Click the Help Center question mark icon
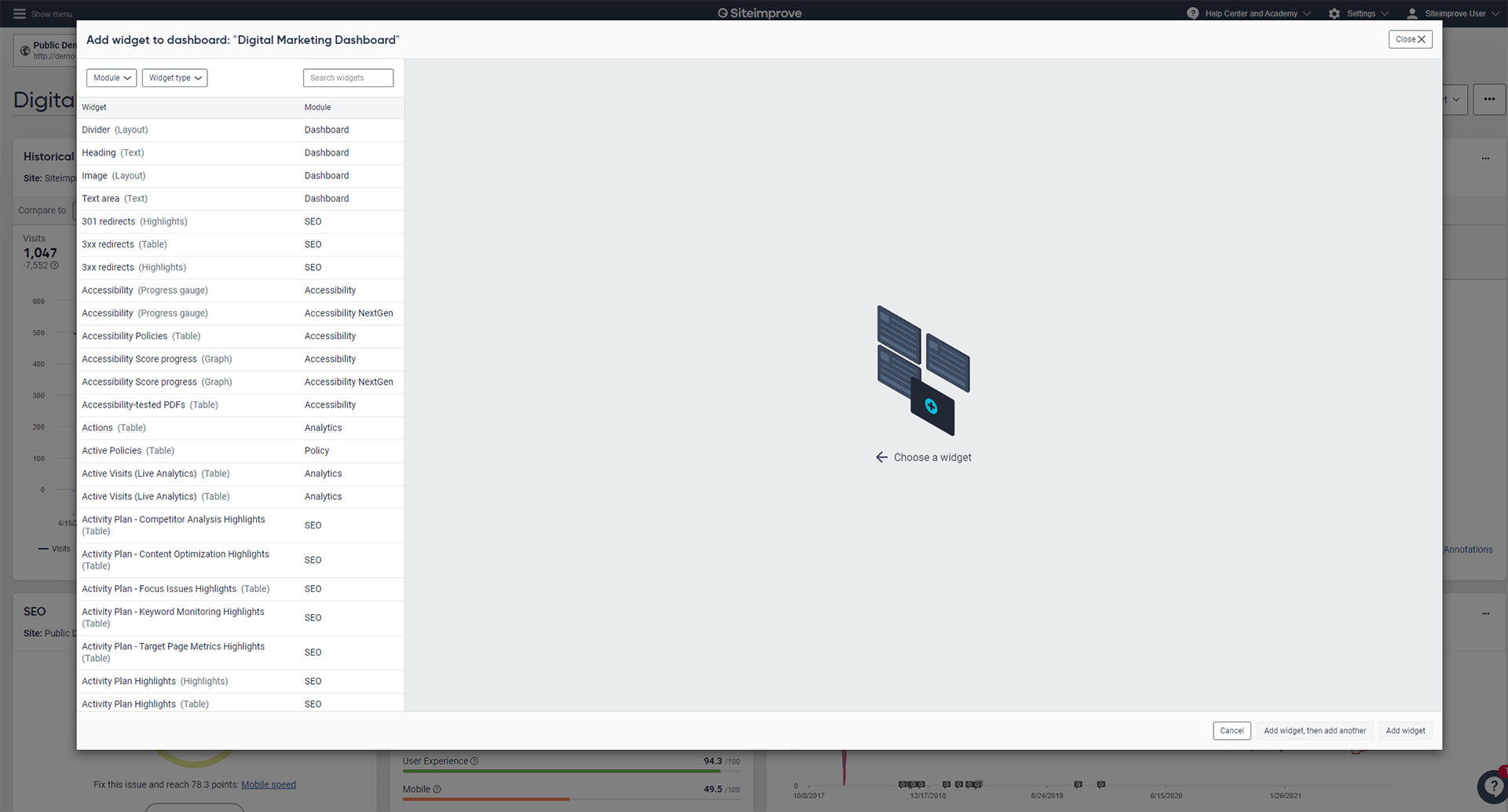 (1192, 13)
